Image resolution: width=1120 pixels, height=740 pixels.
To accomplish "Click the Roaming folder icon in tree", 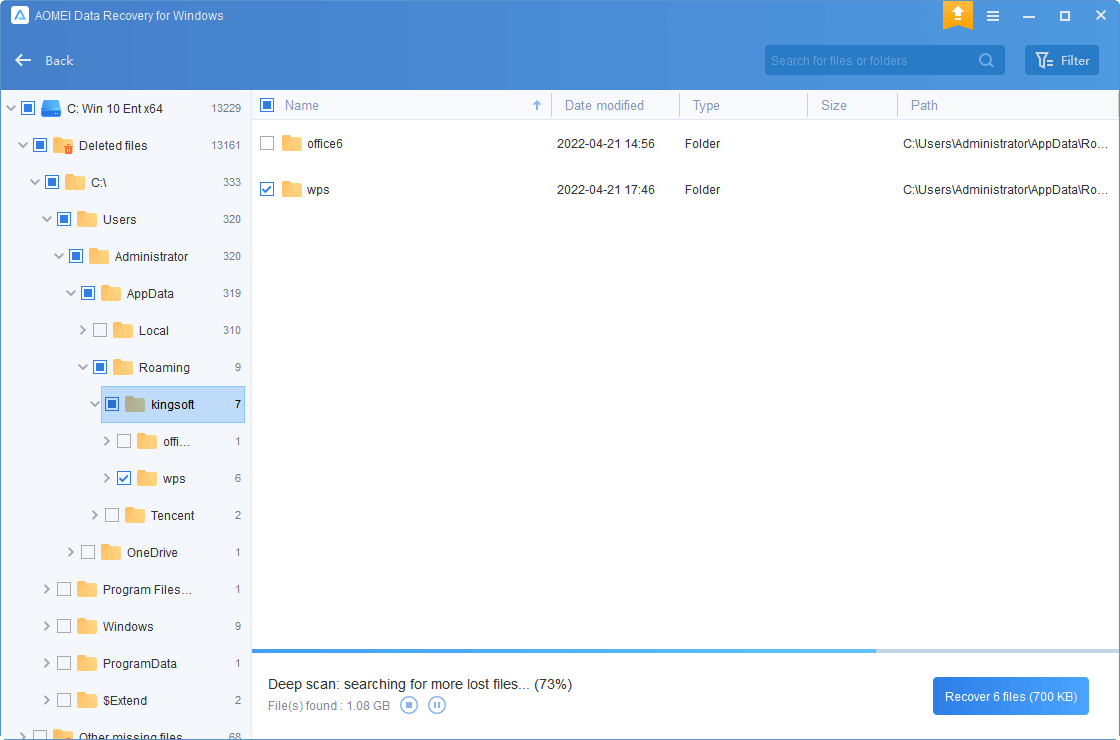I will coord(123,367).
